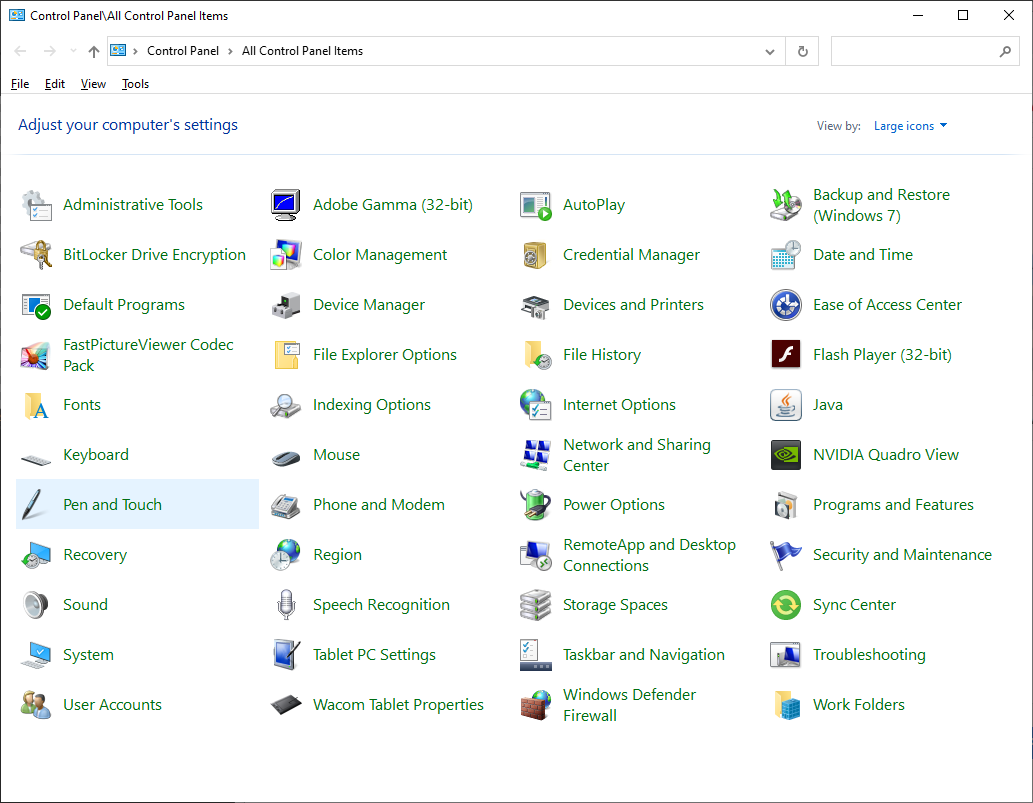Viewport: 1033px width, 803px height.
Task: Expand the View by Large icons dropdown
Action: (910, 126)
